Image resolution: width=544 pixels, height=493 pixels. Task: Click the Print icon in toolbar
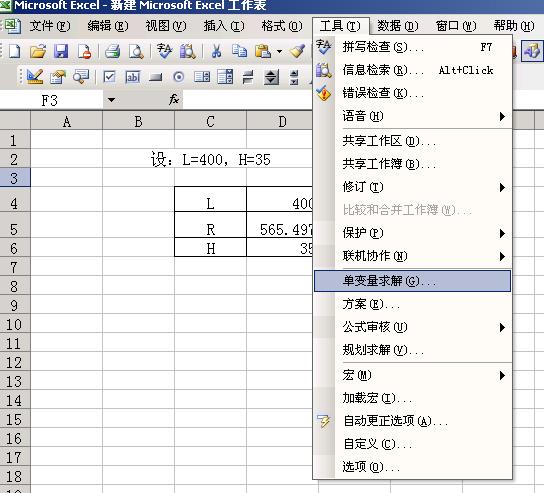coord(112,52)
